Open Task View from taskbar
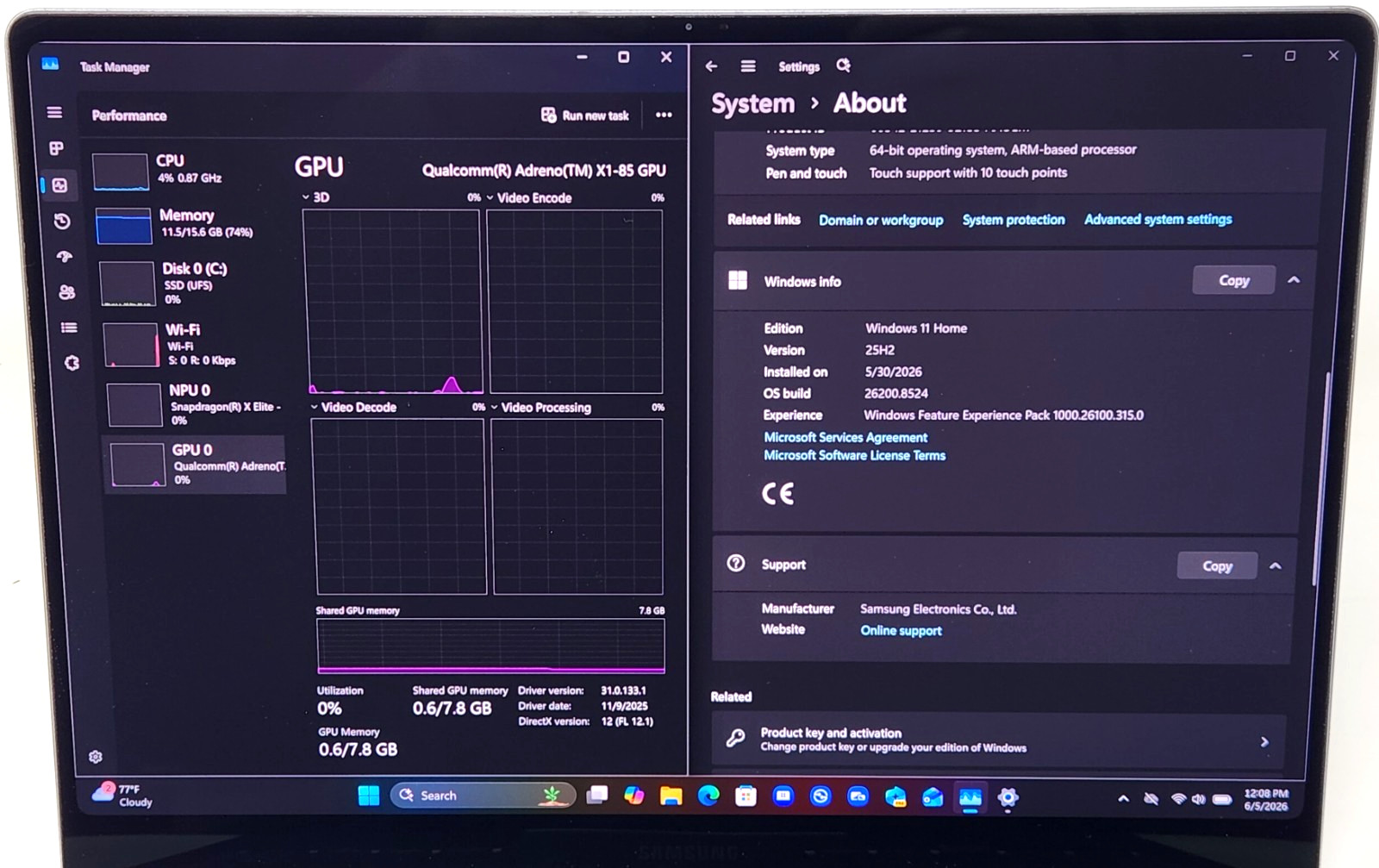The height and width of the screenshot is (868, 1379). [596, 796]
